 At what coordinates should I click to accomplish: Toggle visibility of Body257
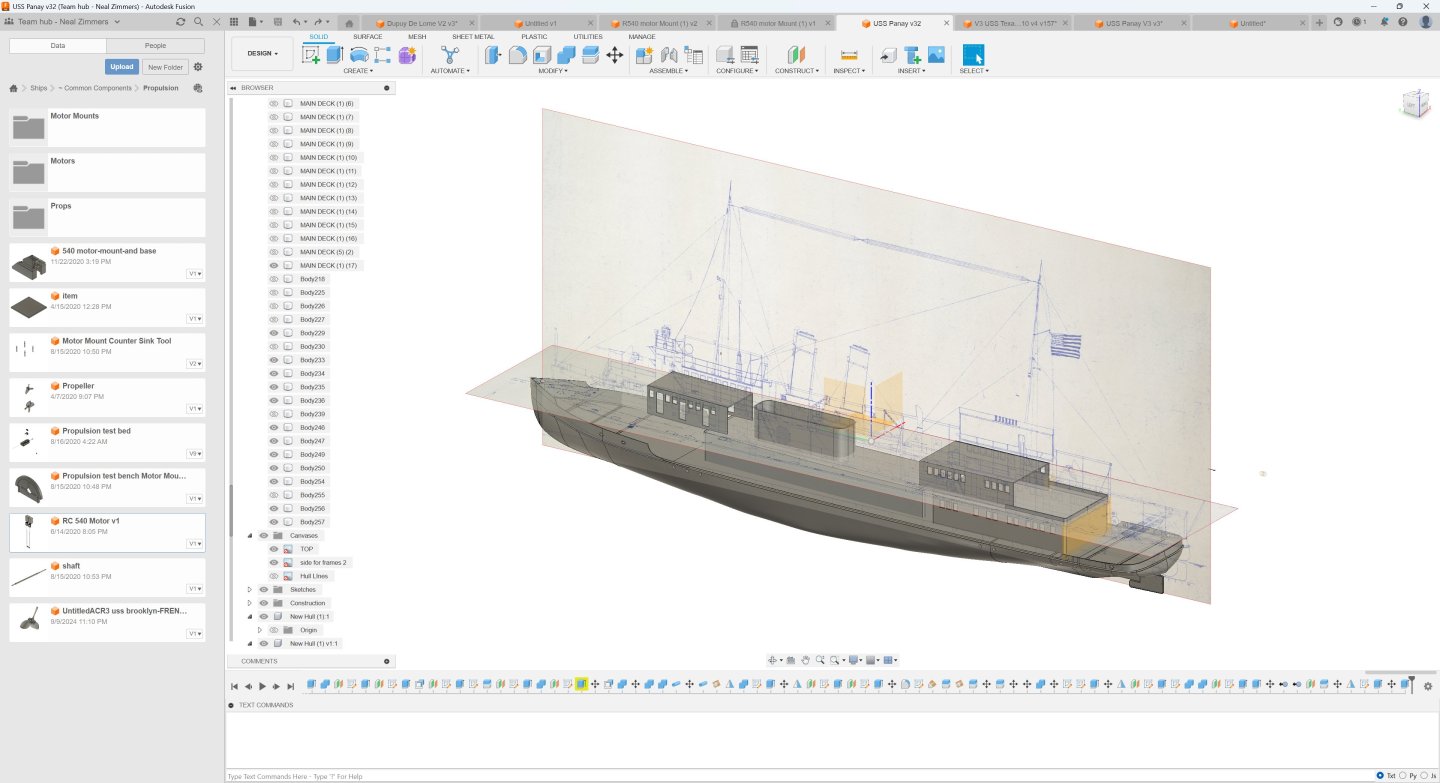[274, 522]
